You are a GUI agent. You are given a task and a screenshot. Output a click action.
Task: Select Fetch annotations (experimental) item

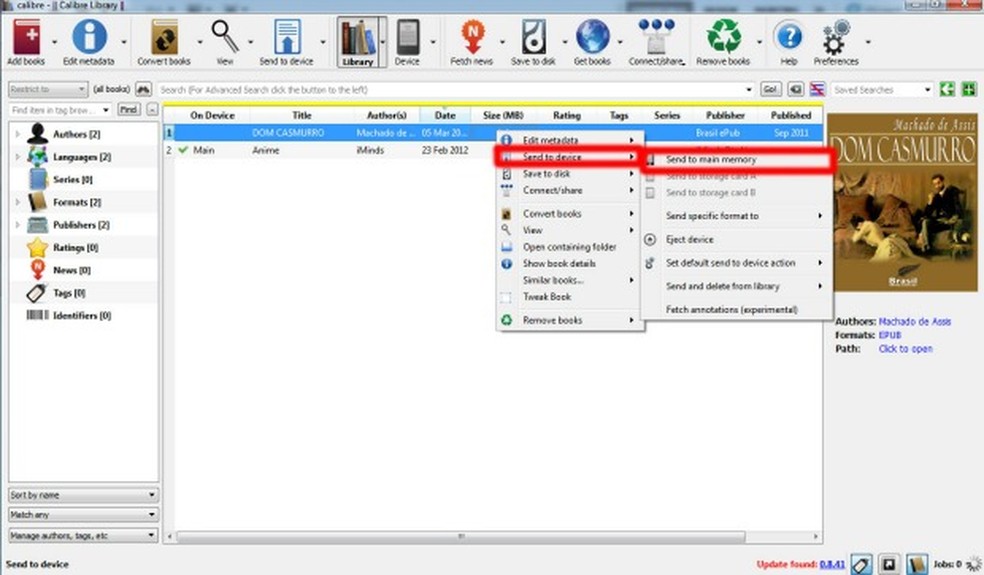pyautogui.click(x=736, y=309)
